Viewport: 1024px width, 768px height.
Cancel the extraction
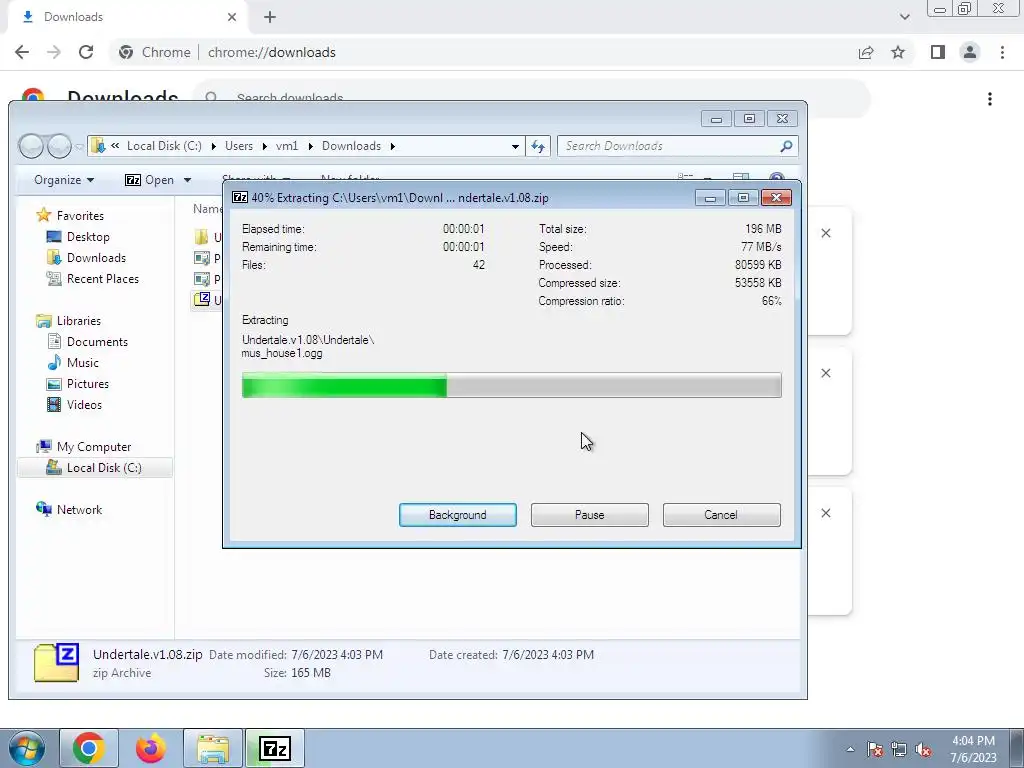(721, 515)
